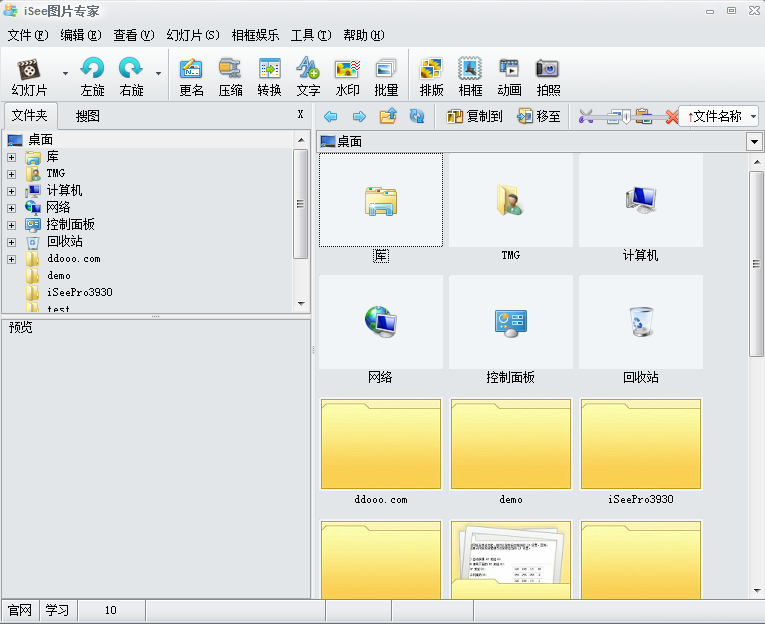The height and width of the screenshot is (624, 765).
Task: Open the 动画 animation tool
Action: coord(509,76)
